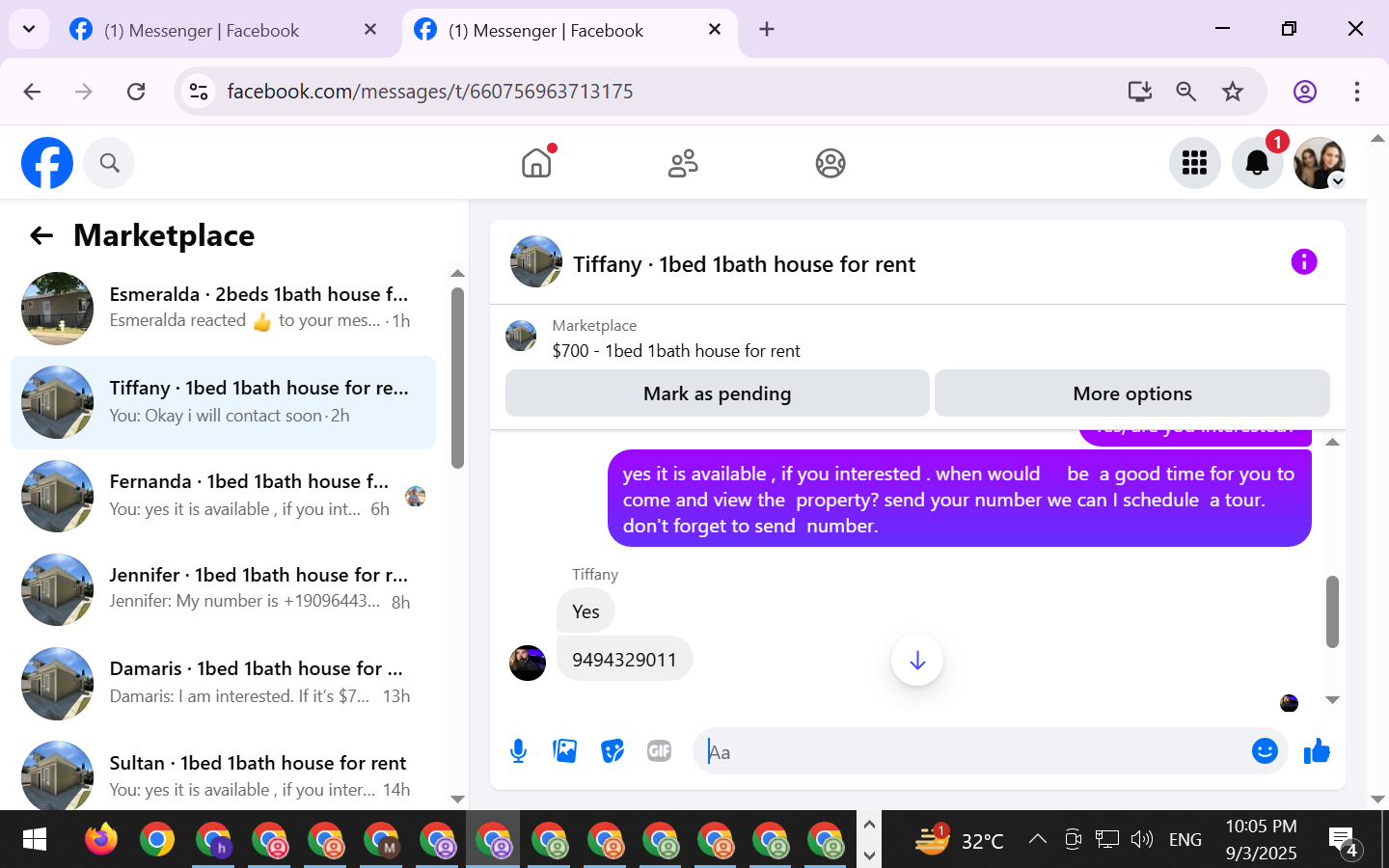The width and height of the screenshot is (1389, 868).
Task: Open the Windows notification center
Action: click(x=1344, y=842)
